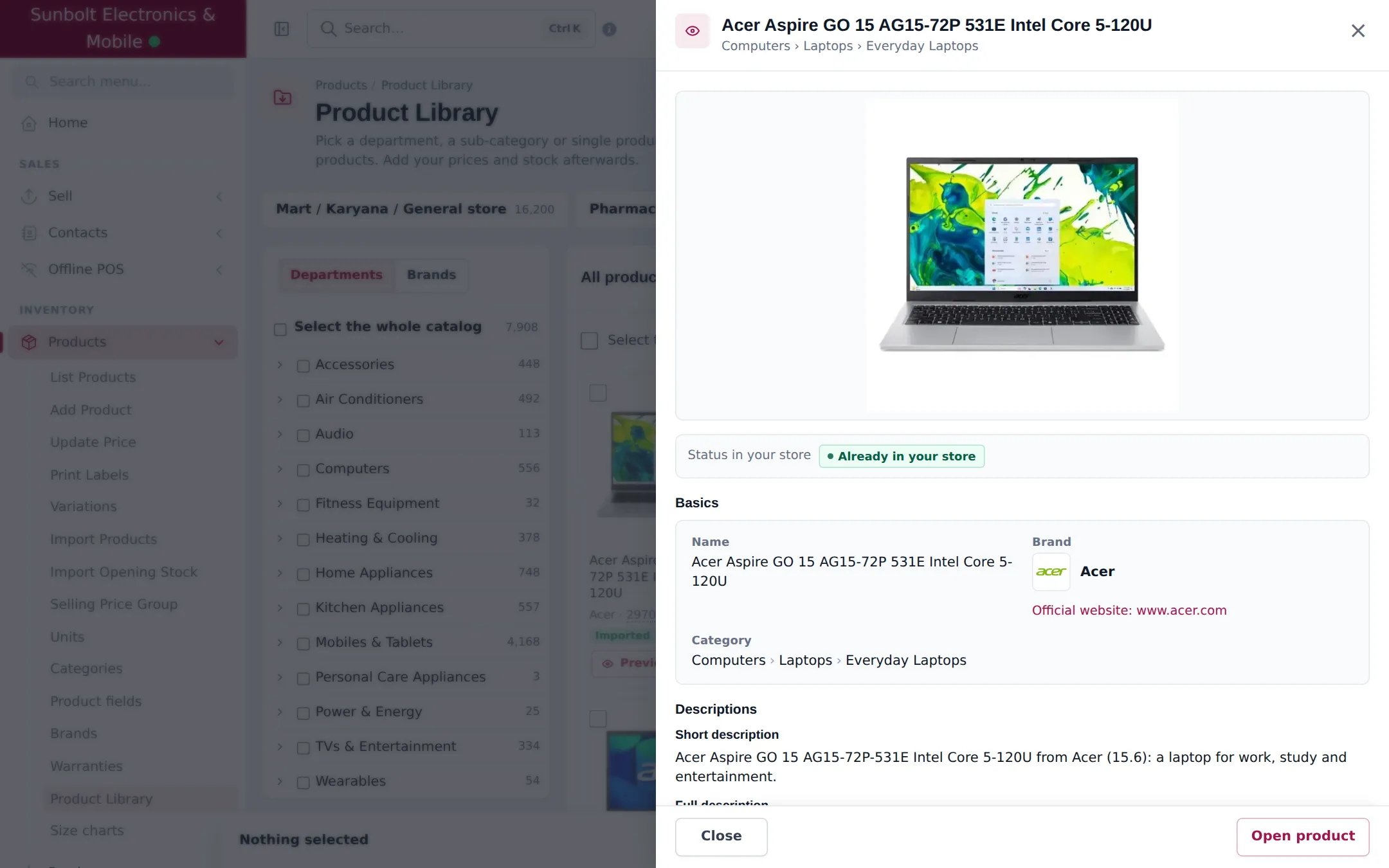Viewport: 1389px width, 868px height.
Task: Check the Kitchen Appliances checkbox
Action: click(303, 609)
